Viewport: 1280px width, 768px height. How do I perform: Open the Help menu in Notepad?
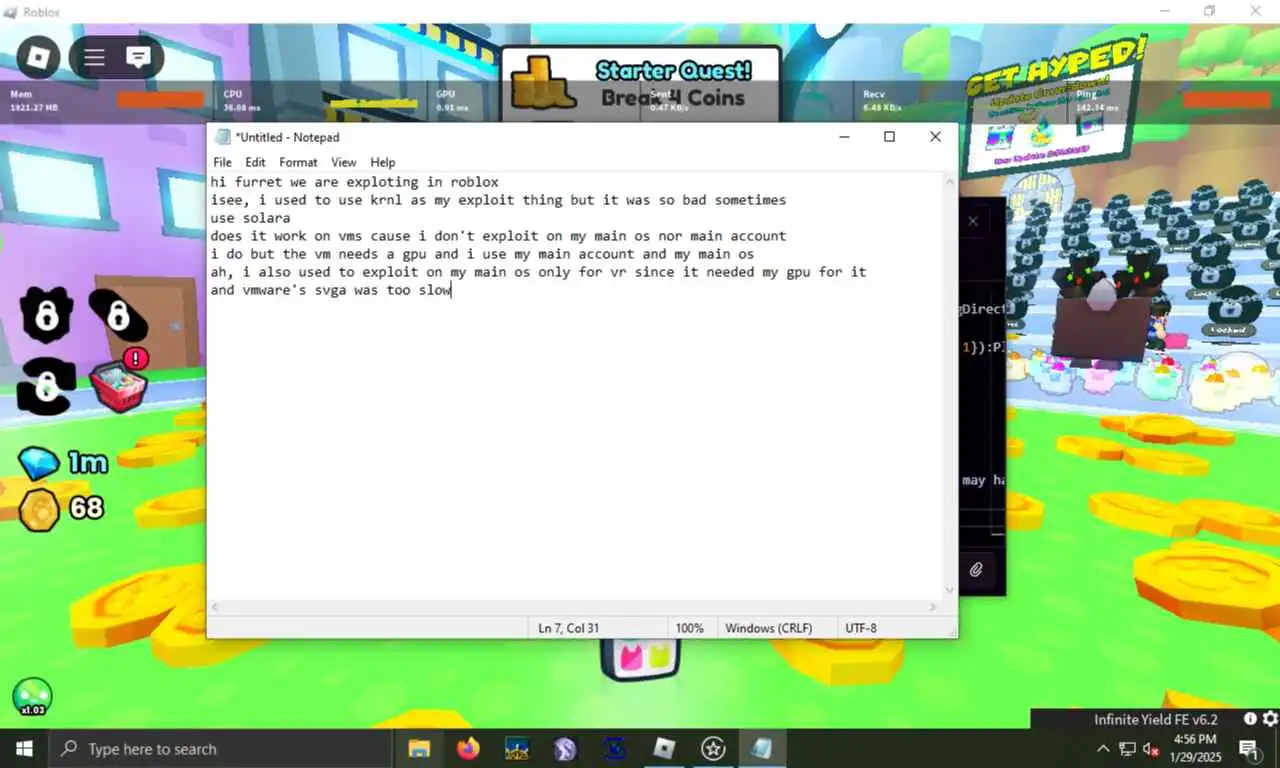tap(382, 162)
